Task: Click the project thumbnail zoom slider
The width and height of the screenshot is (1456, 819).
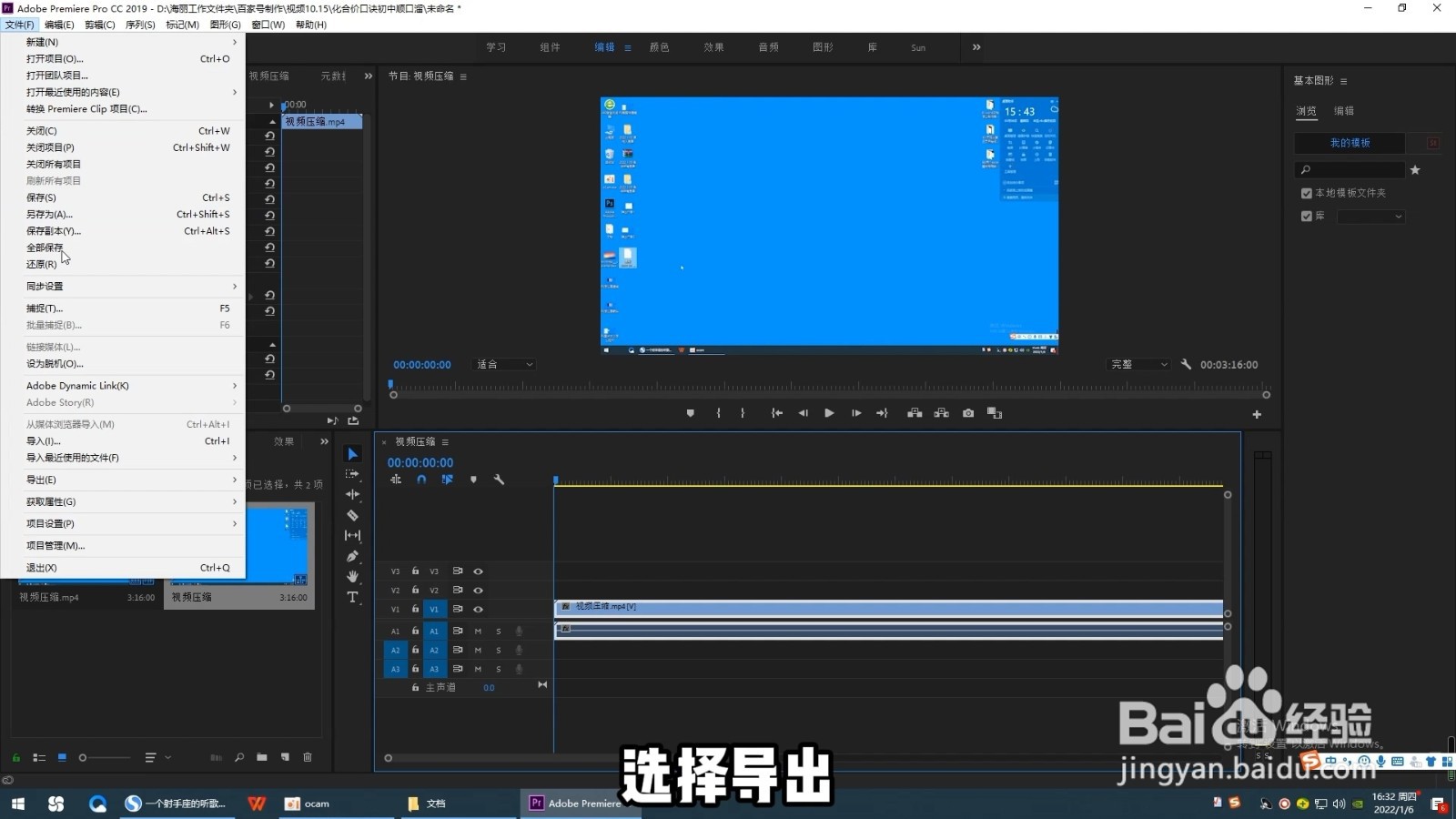Action: [x=105, y=757]
